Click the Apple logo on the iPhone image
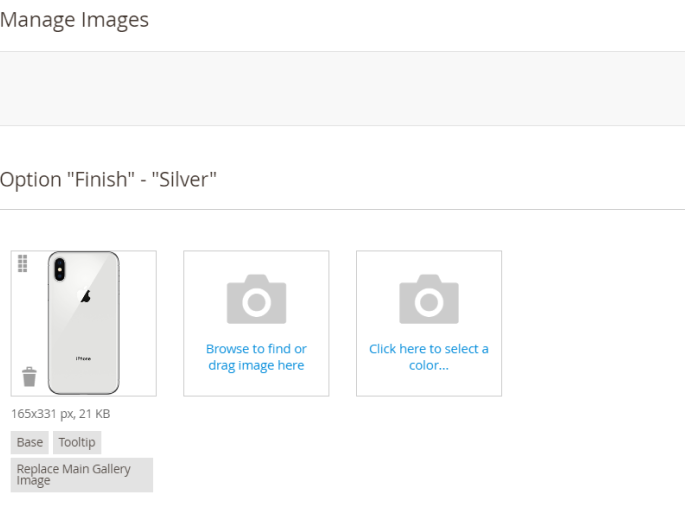Viewport: 685px width, 505px height. point(85,297)
